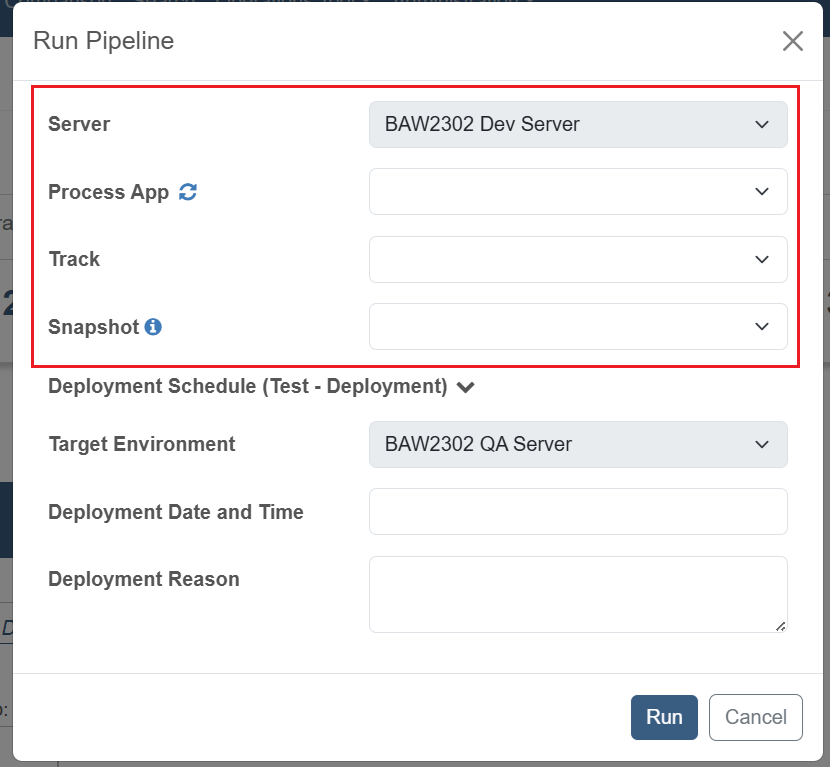Click the Deployment Date and Time field
Viewport: 830px width, 767px height.
(x=578, y=511)
